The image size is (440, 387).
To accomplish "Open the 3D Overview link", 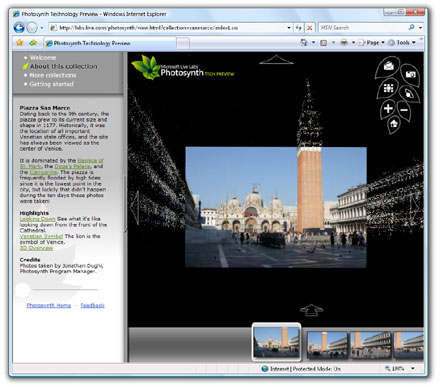I will click(x=36, y=248).
